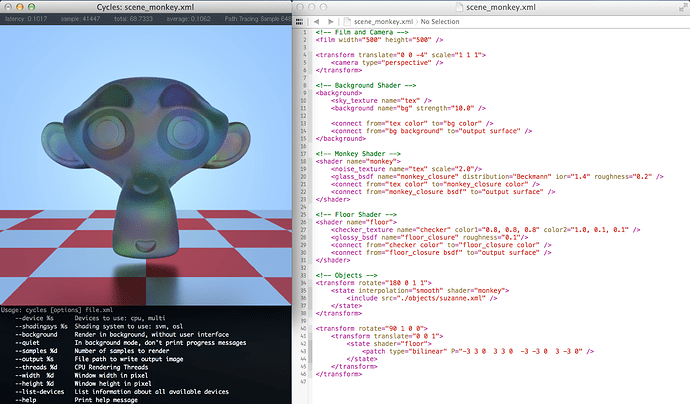The width and height of the screenshot is (690, 404).
Task: Minimize the Cycles render window
Action: (x=19, y=7)
